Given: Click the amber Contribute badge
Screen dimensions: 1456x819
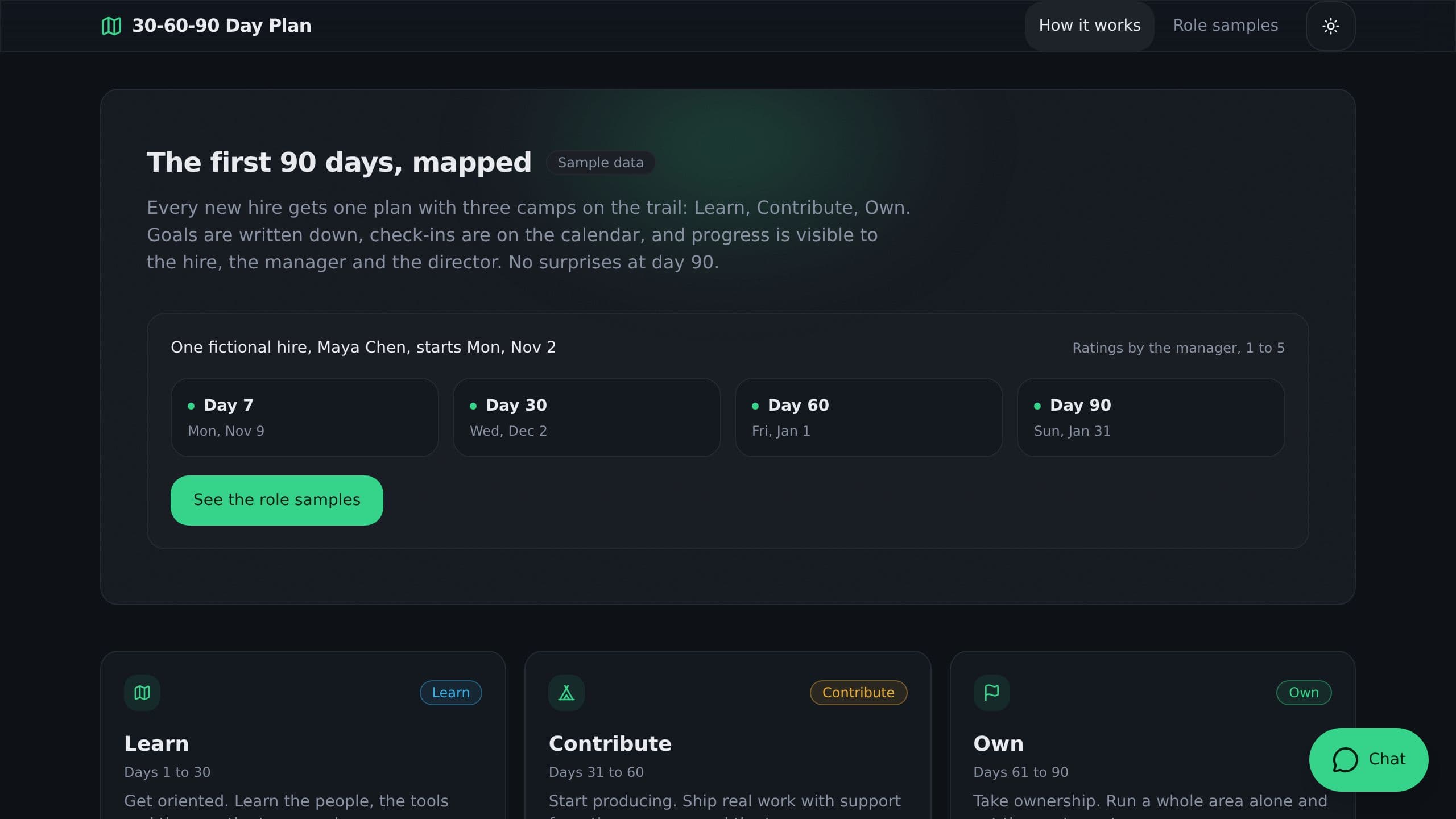Looking at the screenshot, I should tap(858, 692).
